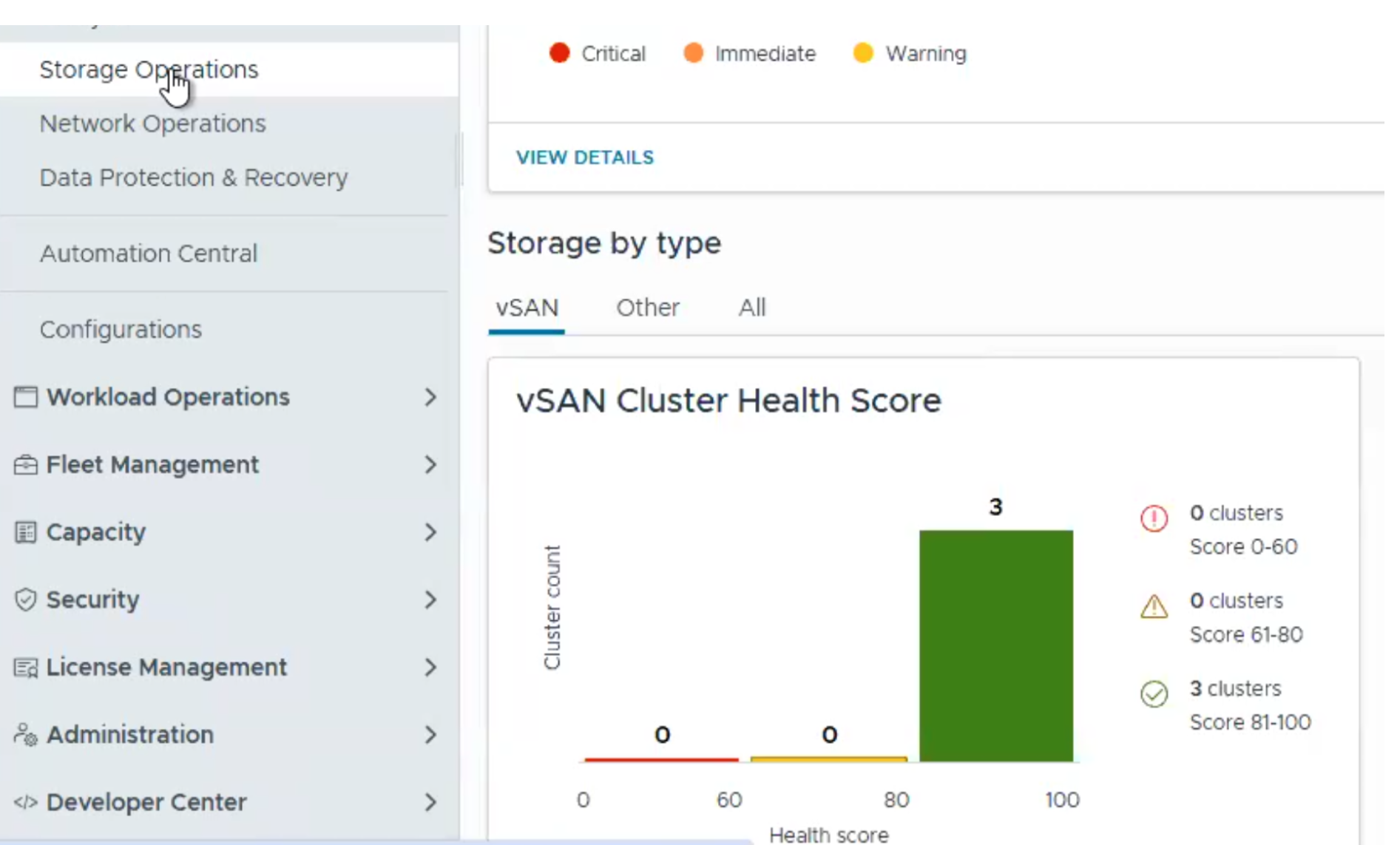Image resolution: width=1400 pixels, height=845 pixels.
Task: Expand the Fleet Management chevron
Action: (x=430, y=465)
